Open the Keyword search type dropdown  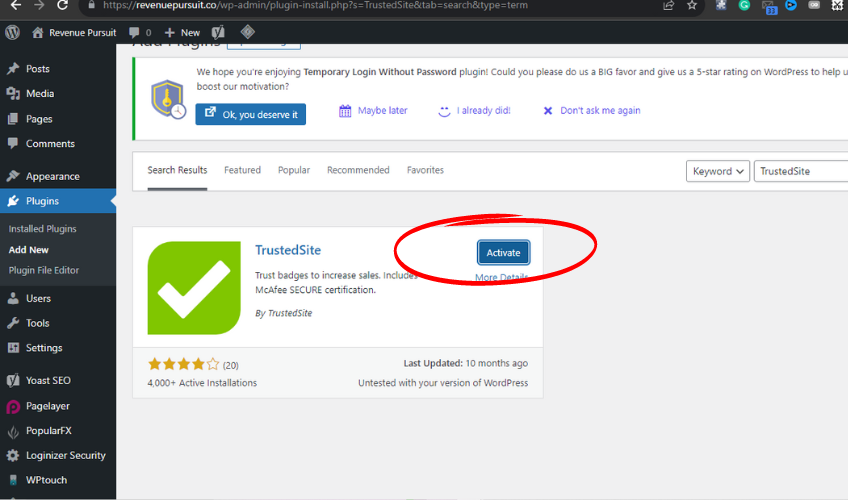pos(718,171)
